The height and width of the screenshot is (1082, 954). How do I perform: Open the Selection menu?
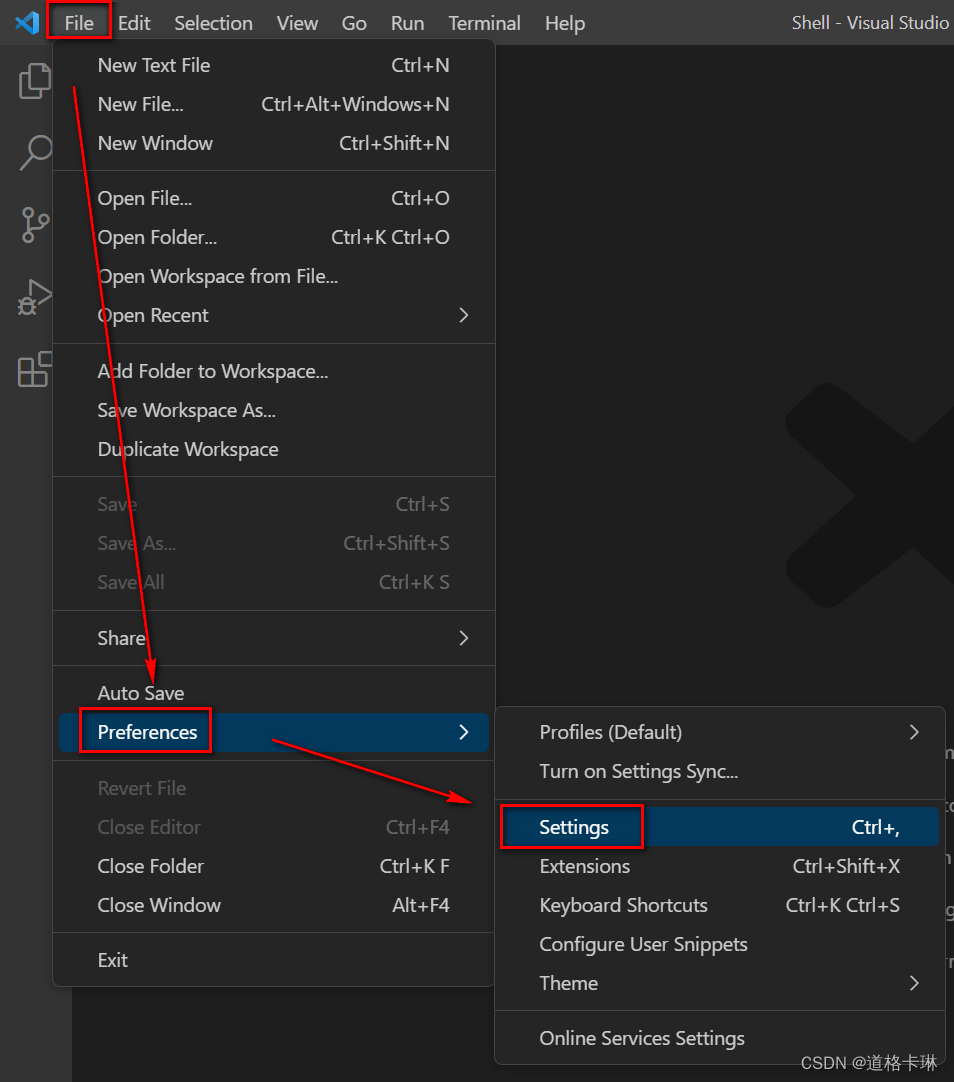coord(213,23)
